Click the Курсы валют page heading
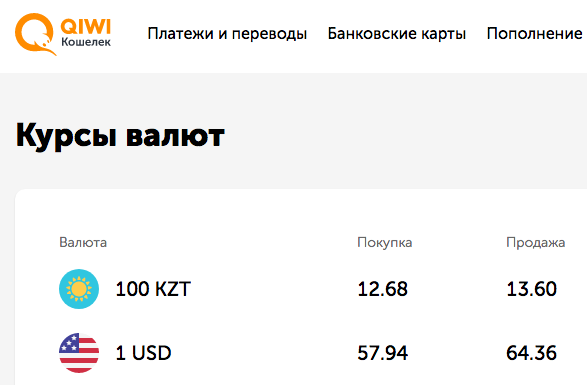Image resolution: width=587 pixels, height=385 pixels. tap(120, 136)
